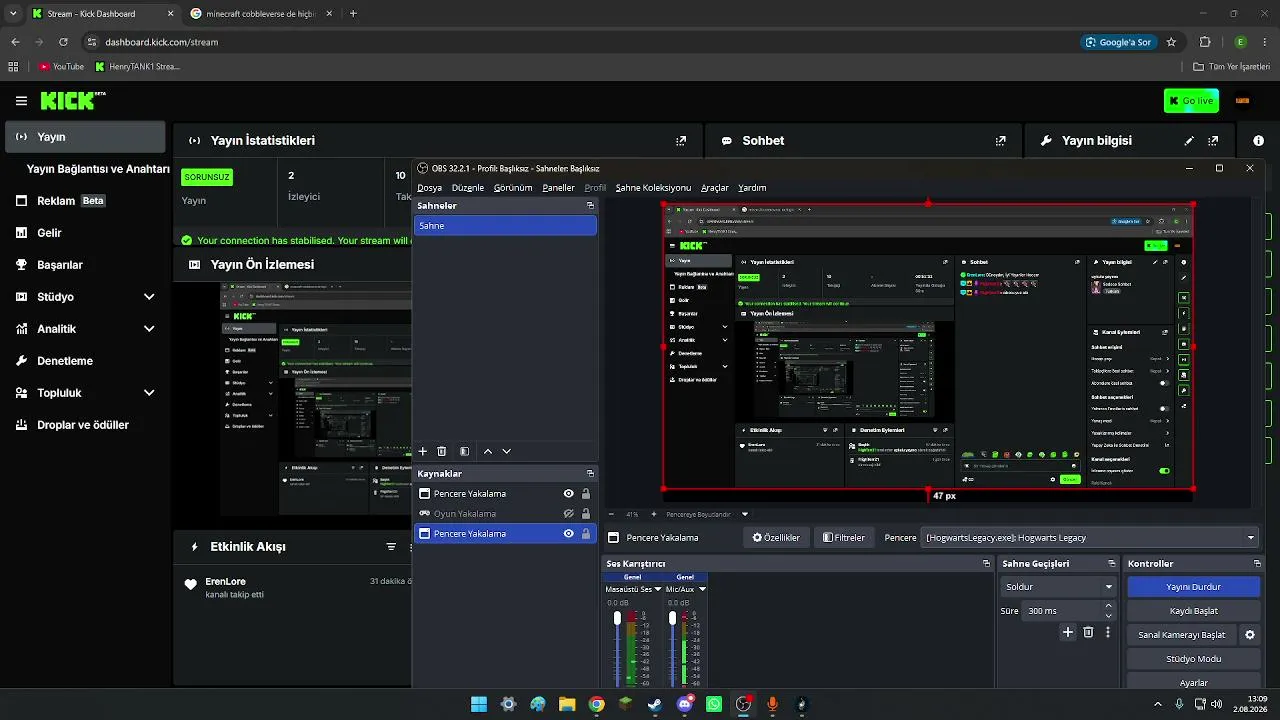Open WhatsApp from the taskbar

714,704
